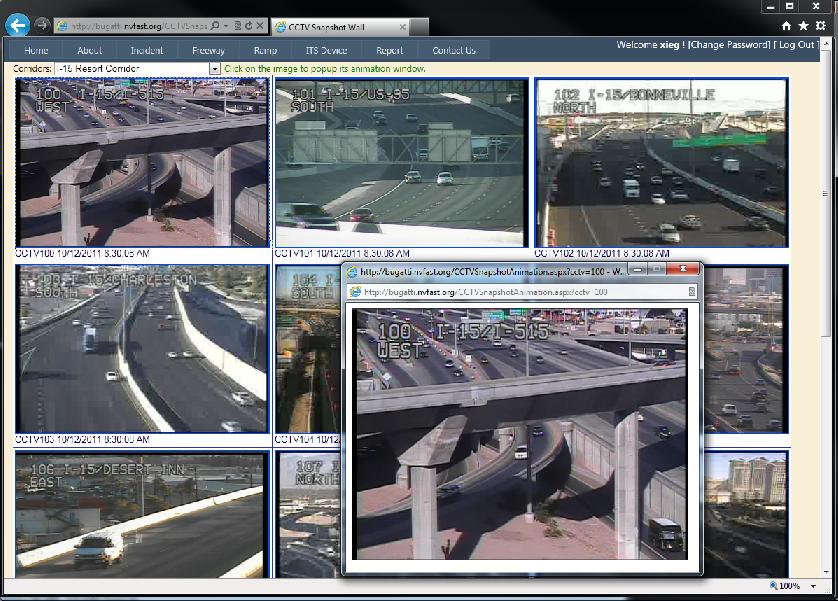Click the scrollbar down arrow
Image resolution: width=838 pixels, height=601 pixels.
pyautogui.click(x=827, y=573)
